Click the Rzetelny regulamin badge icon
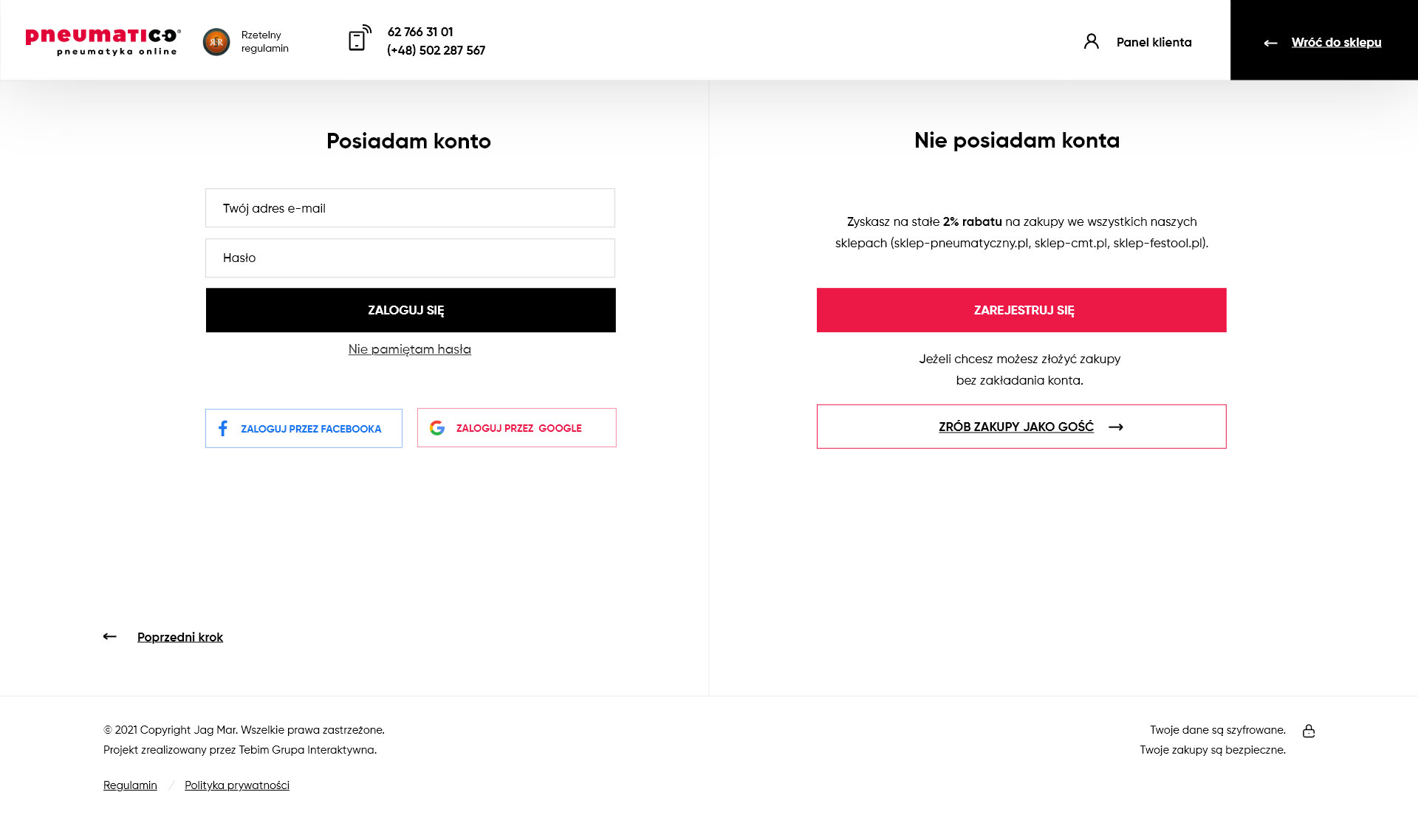This screenshot has width=1418, height=840. coord(216,42)
